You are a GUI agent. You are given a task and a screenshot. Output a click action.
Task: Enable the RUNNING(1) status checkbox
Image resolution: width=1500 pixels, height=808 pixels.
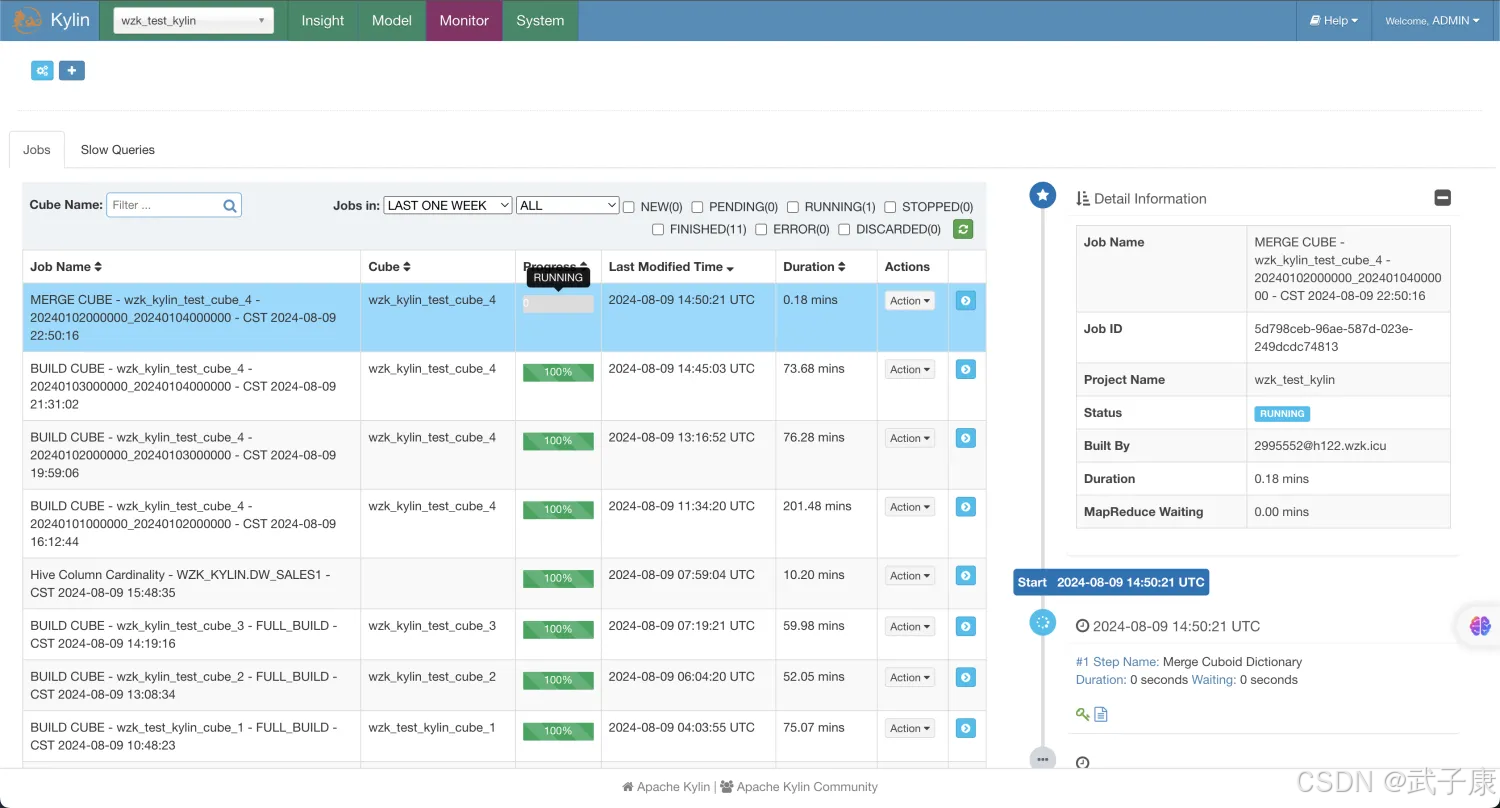point(793,207)
